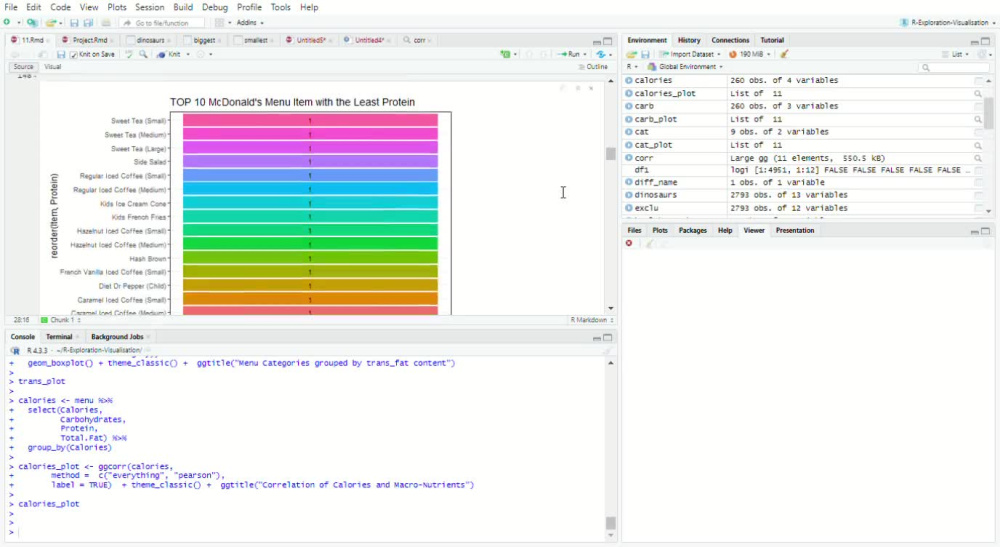Click the Print icon in main toolbar
1000x547 pixels.
(x=106, y=23)
